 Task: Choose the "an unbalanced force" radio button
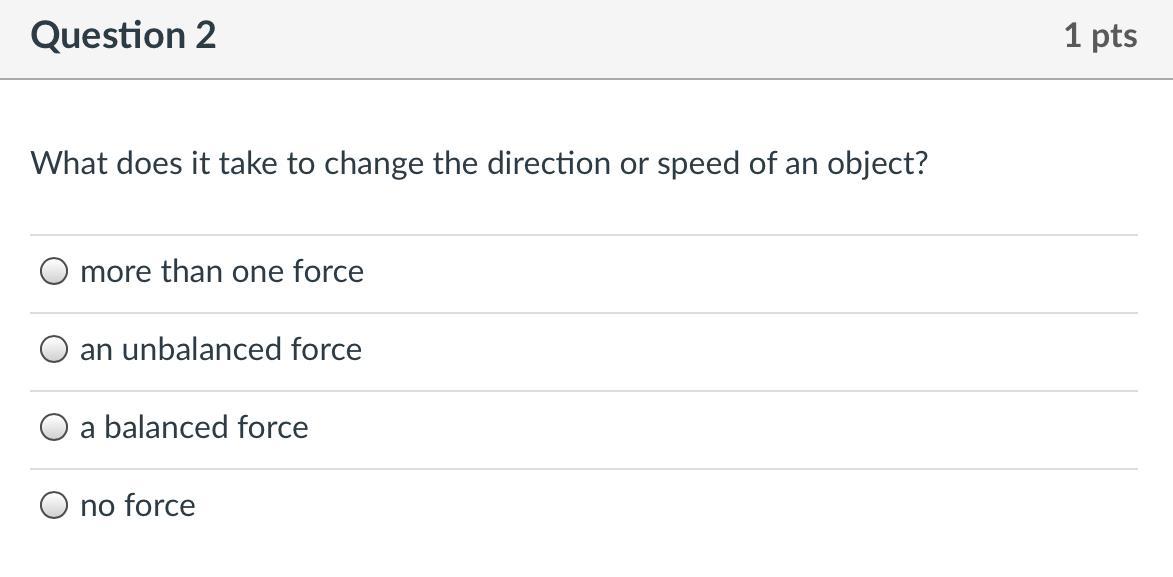pos(54,349)
